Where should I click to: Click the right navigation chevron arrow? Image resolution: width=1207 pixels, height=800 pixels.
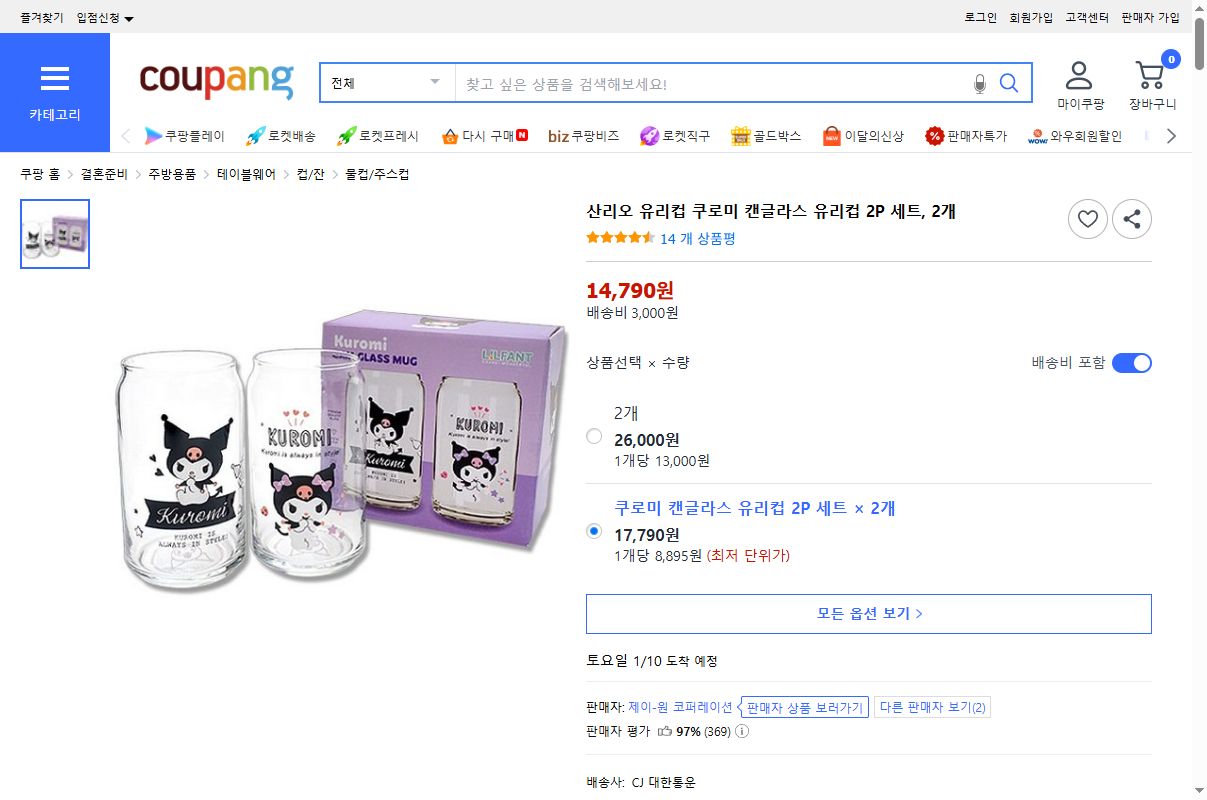[1171, 135]
